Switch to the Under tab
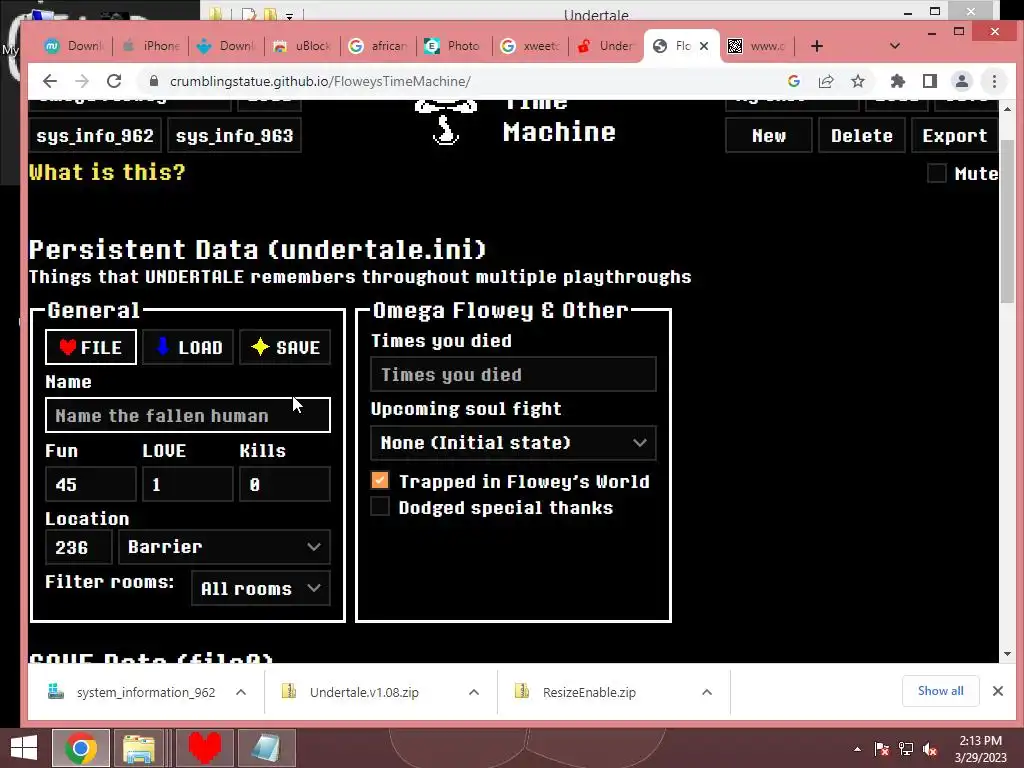 click(606, 46)
